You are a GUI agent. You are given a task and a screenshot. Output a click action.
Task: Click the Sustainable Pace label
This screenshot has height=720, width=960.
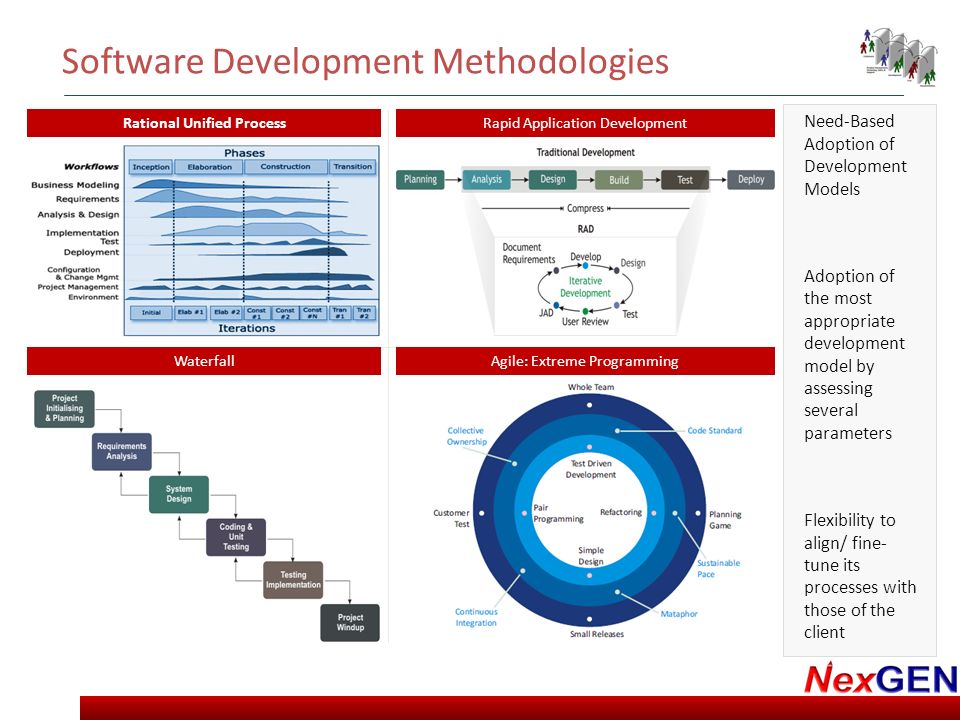pyautogui.click(x=718, y=568)
